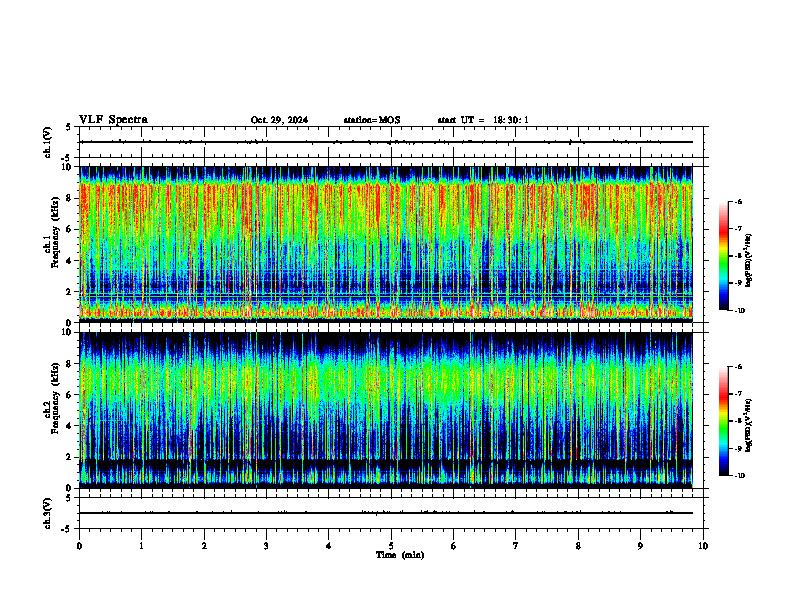
Task: Click inside the ch.2 spectrogram panel
Action: tap(386, 410)
